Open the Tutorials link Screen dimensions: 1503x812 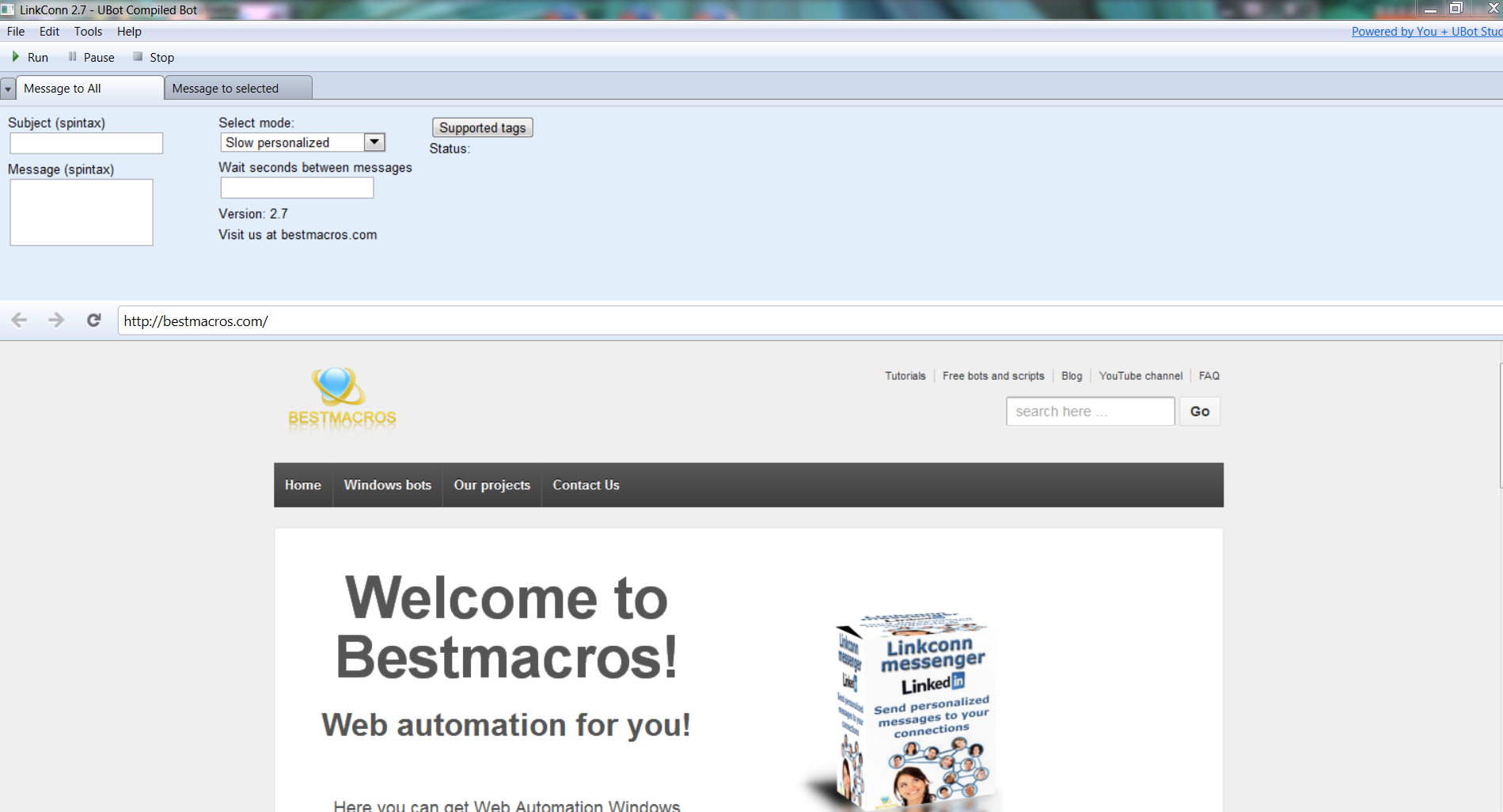(x=905, y=376)
